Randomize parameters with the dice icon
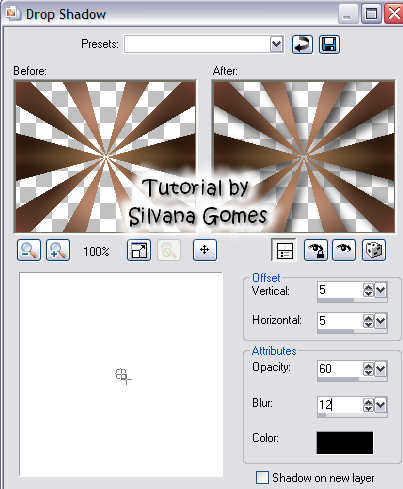Viewport: 403px width, 489px height. [374, 250]
